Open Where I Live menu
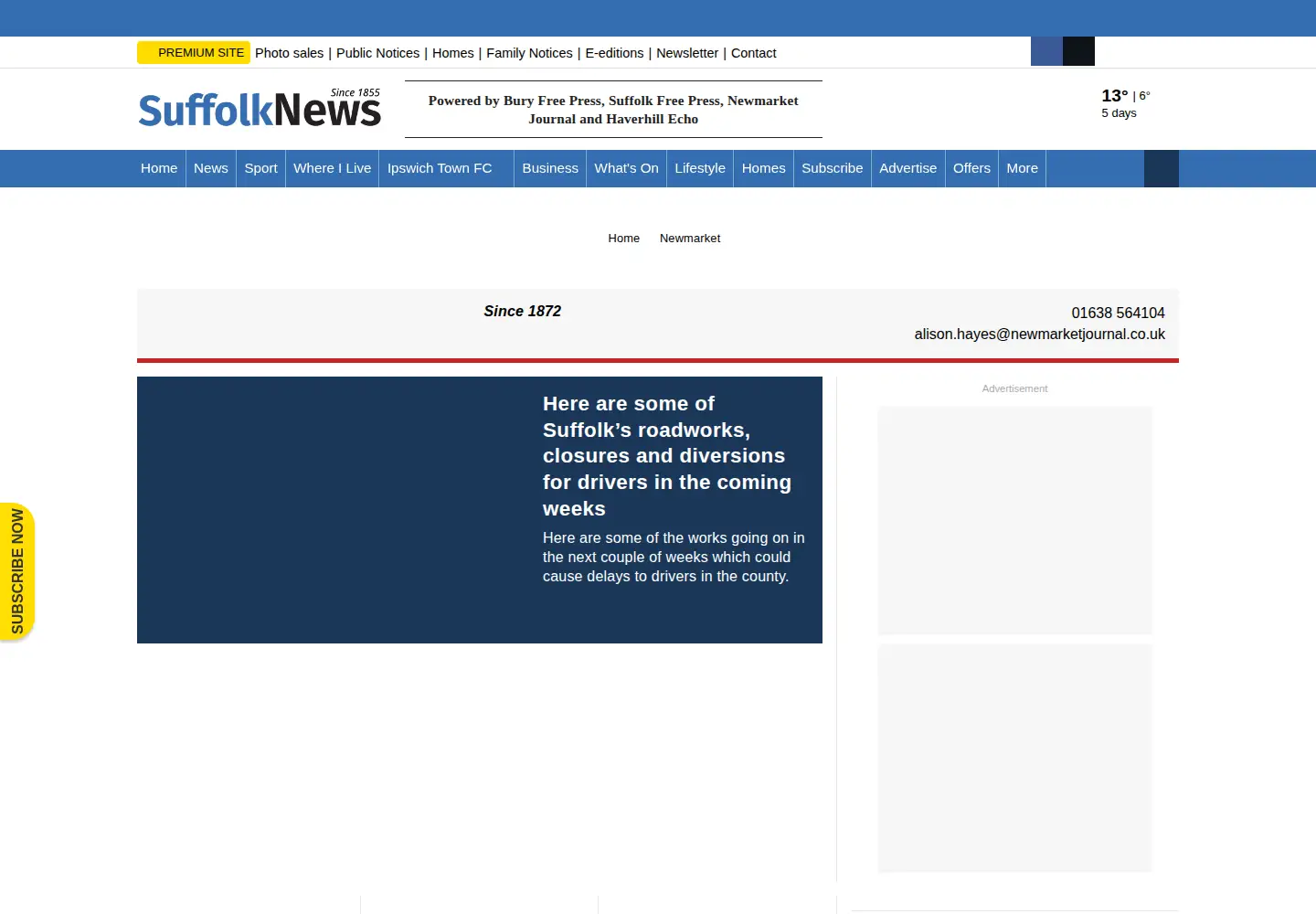1316x914 pixels. (332, 168)
